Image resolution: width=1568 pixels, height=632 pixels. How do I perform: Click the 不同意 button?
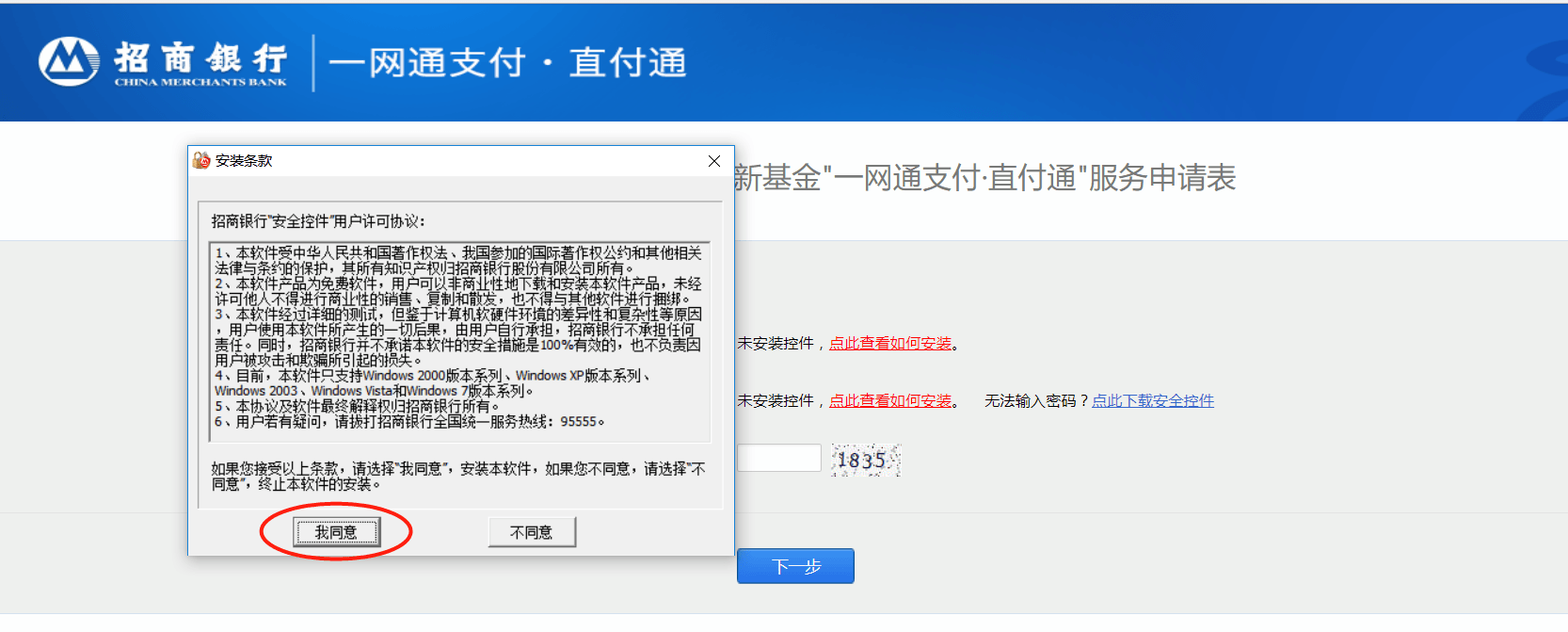[532, 532]
